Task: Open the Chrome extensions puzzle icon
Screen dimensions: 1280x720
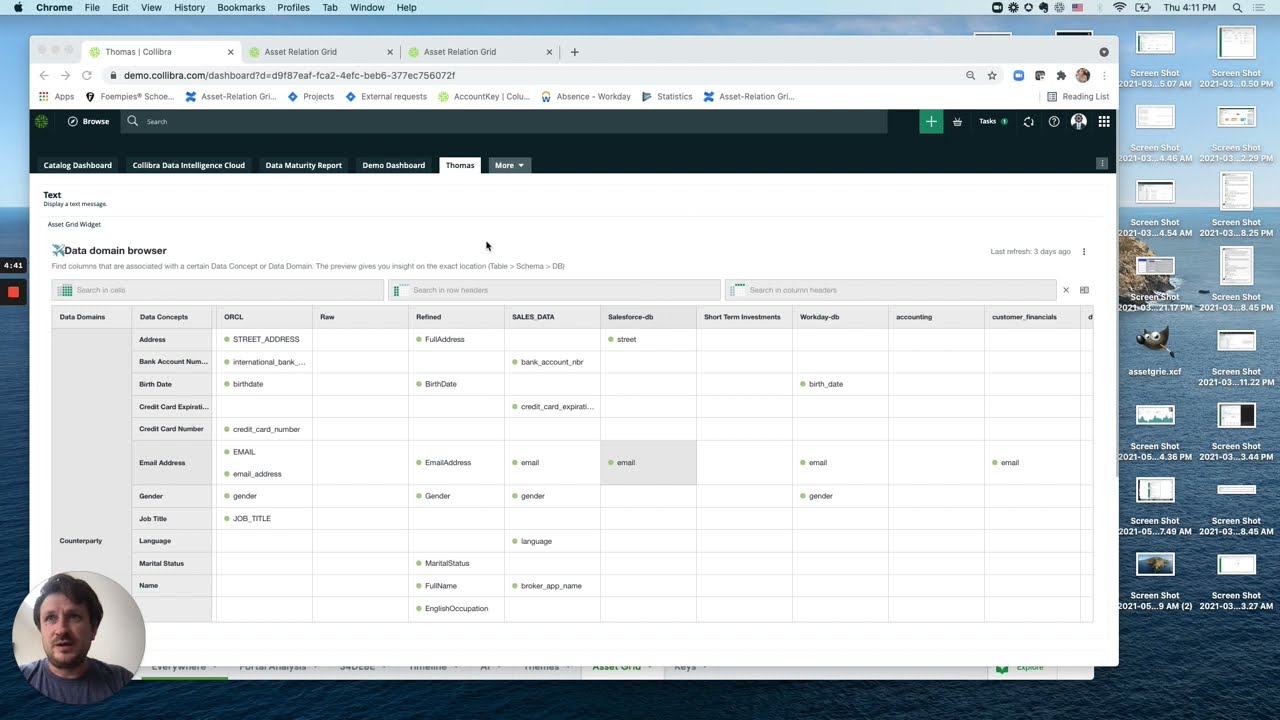Action: coord(1061,75)
